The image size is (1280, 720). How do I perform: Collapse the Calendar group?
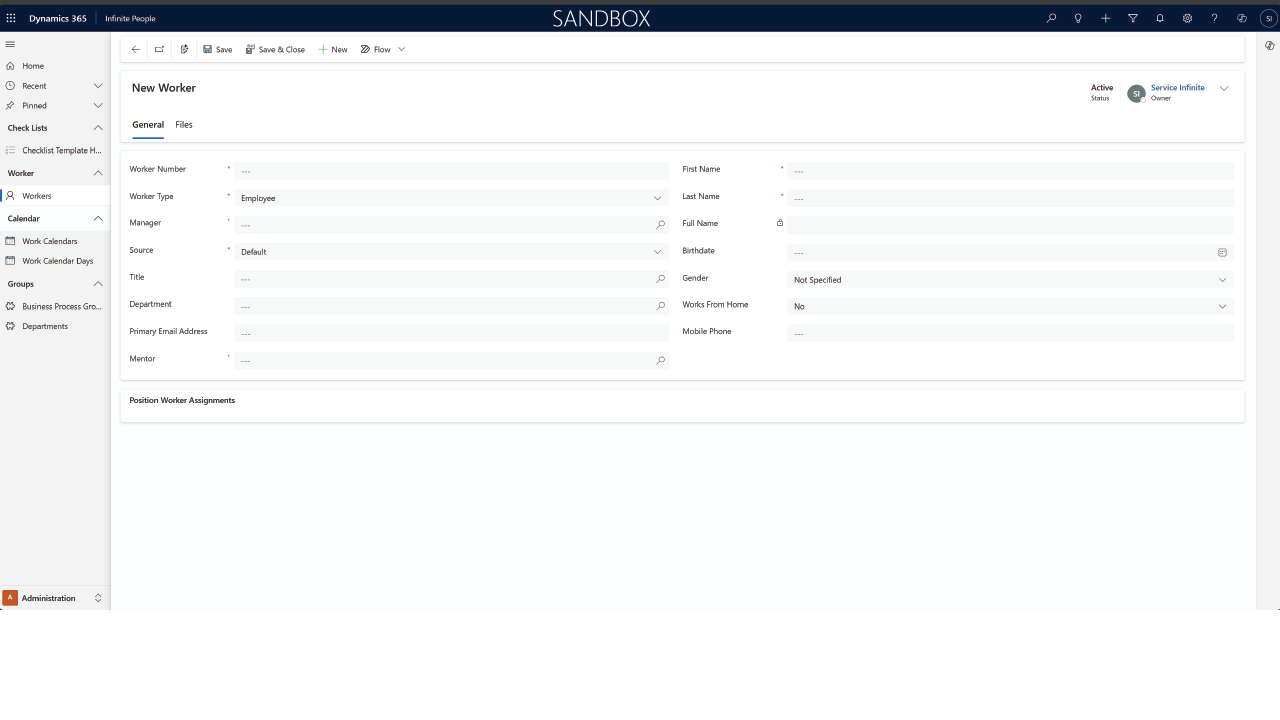pyautogui.click(x=98, y=218)
